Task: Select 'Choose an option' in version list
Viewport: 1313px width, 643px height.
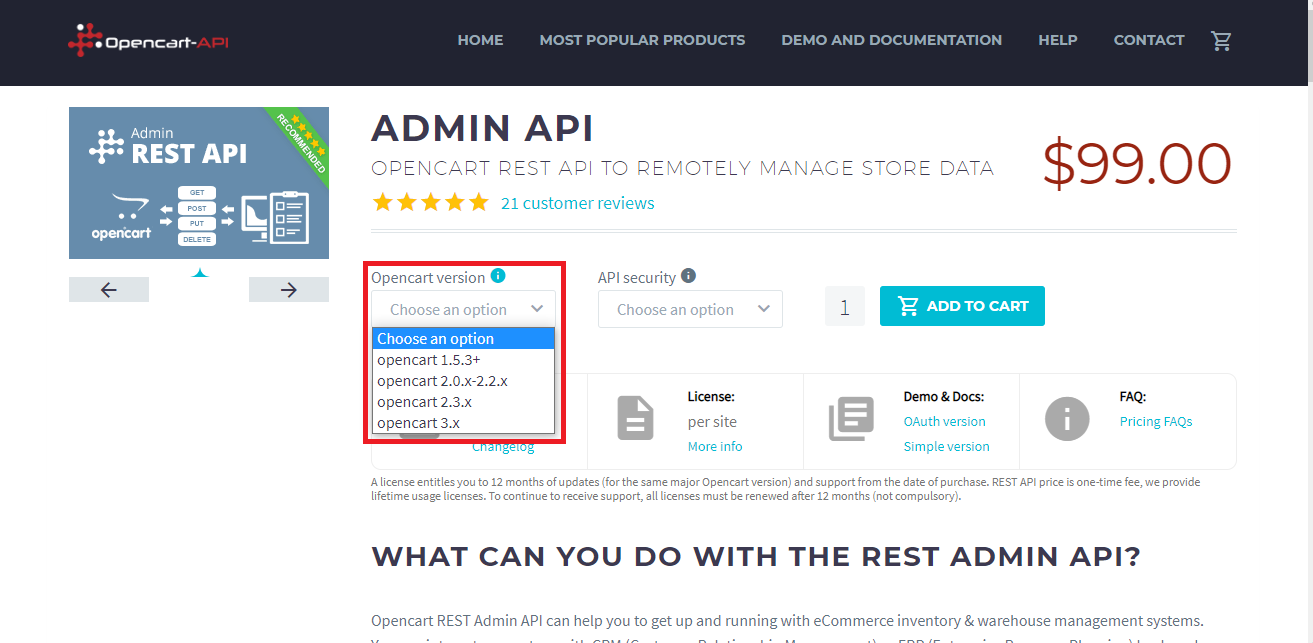Action: click(463, 339)
